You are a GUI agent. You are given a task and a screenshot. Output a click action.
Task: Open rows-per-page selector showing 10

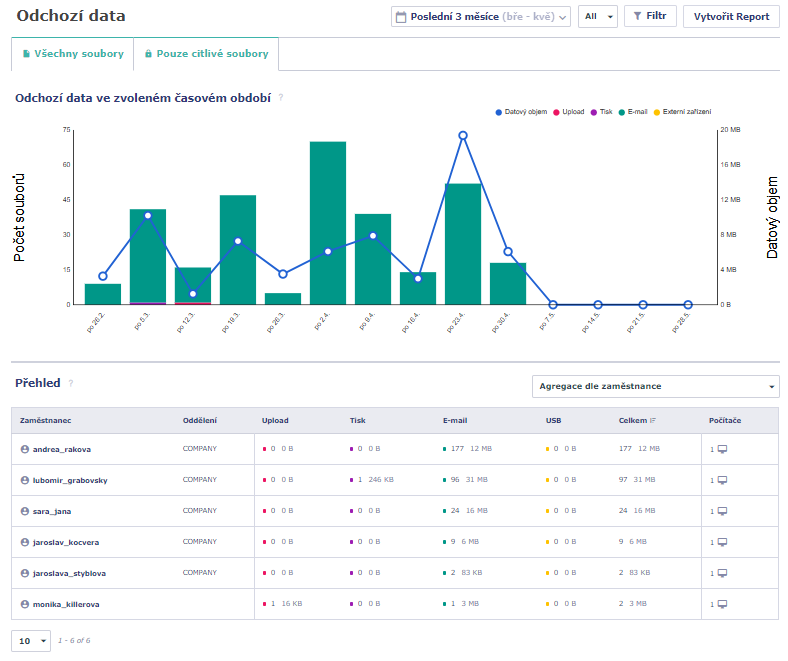31,641
